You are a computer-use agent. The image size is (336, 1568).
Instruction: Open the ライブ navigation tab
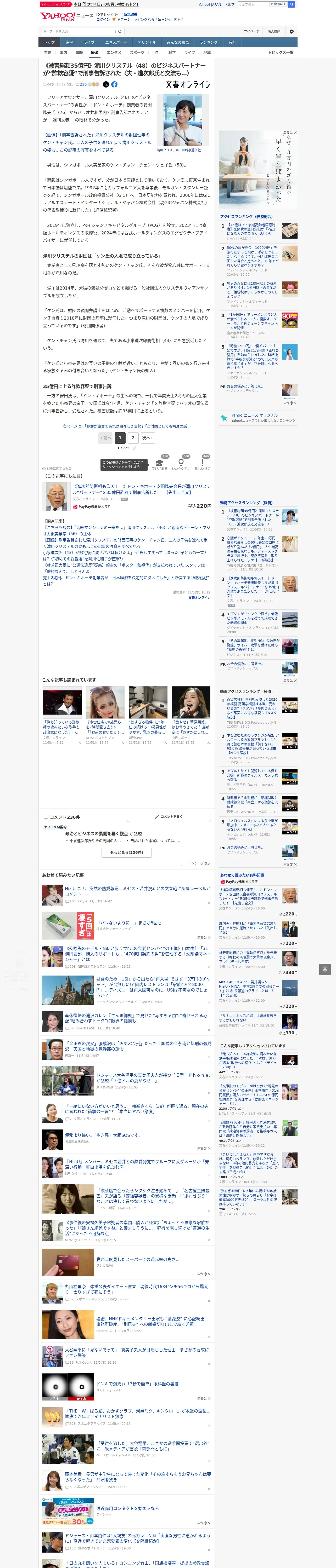(x=89, y=43)
